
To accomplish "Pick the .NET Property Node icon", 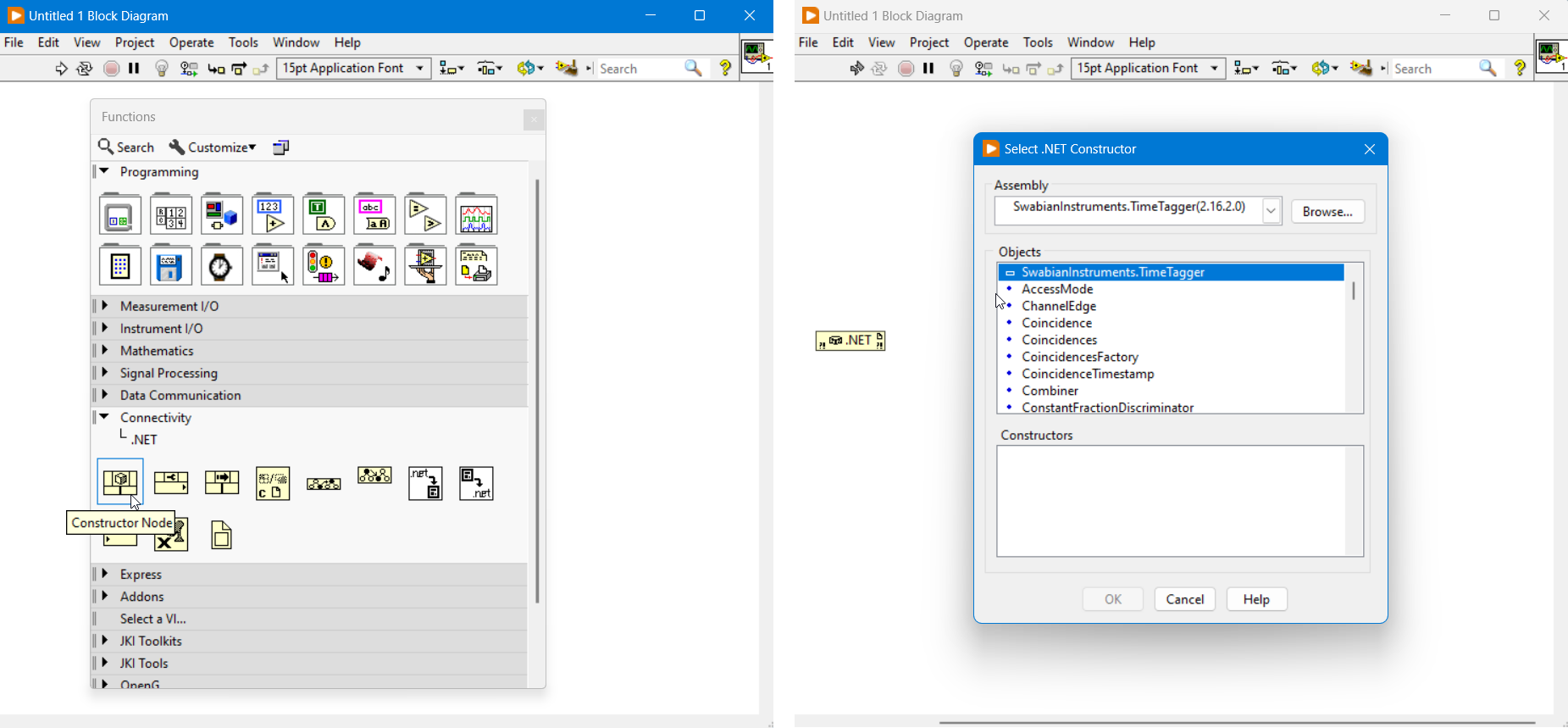I will pos(171,483).
